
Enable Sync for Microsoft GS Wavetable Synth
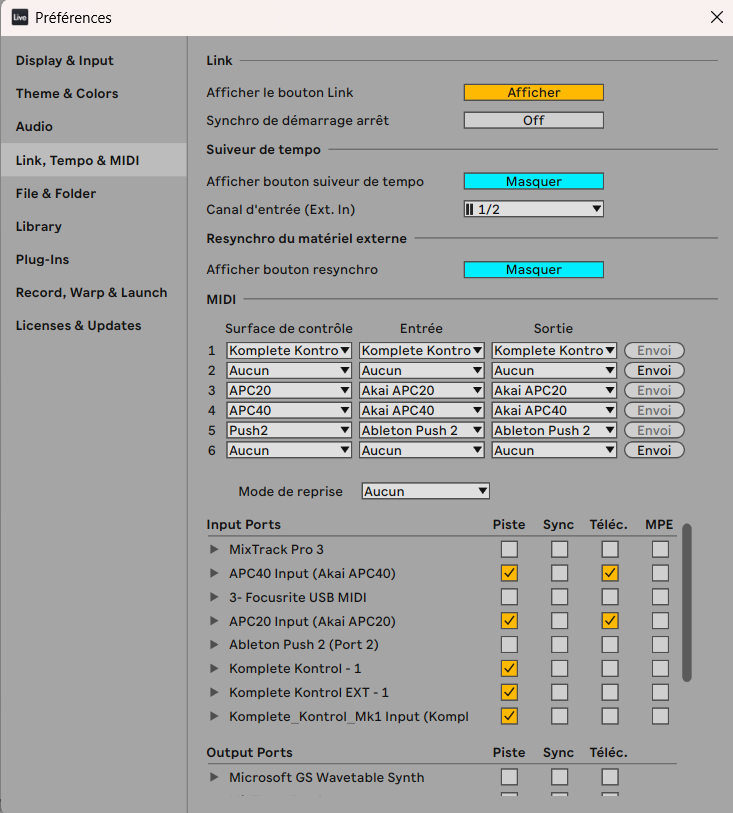click(x=559, y=777)
